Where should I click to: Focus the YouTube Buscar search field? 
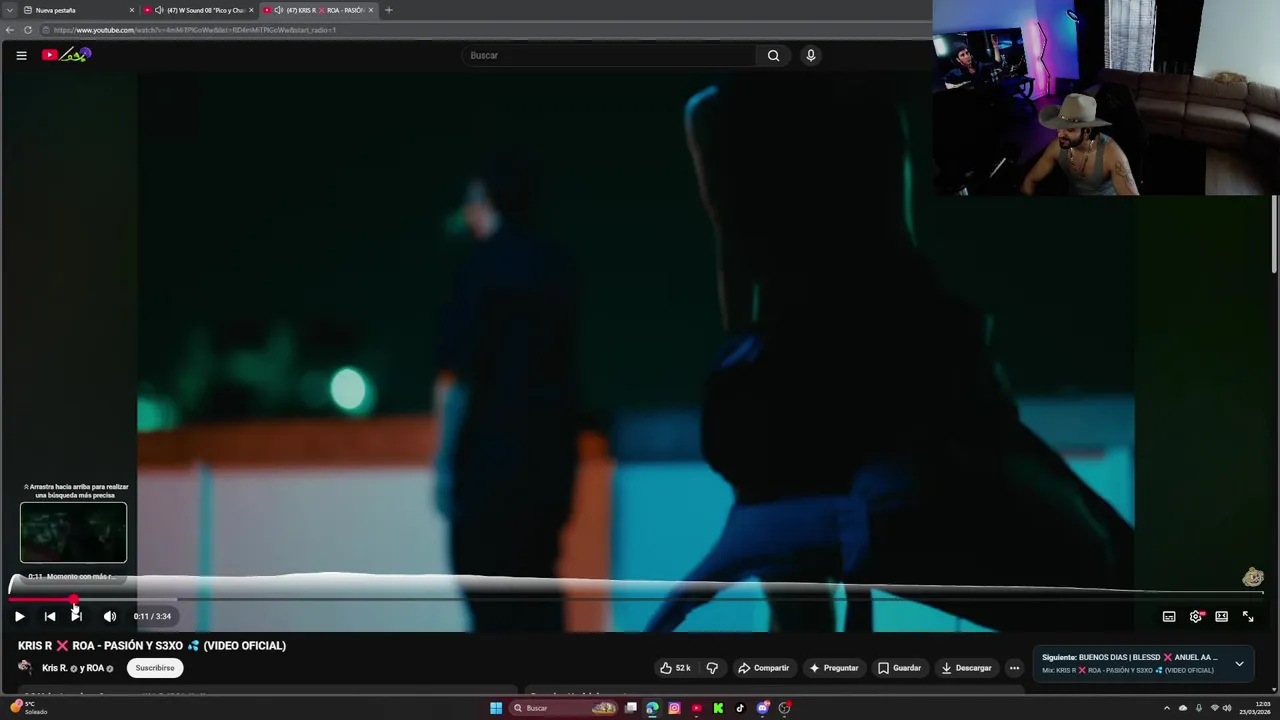pyautogui.click(x=610, y=55)
